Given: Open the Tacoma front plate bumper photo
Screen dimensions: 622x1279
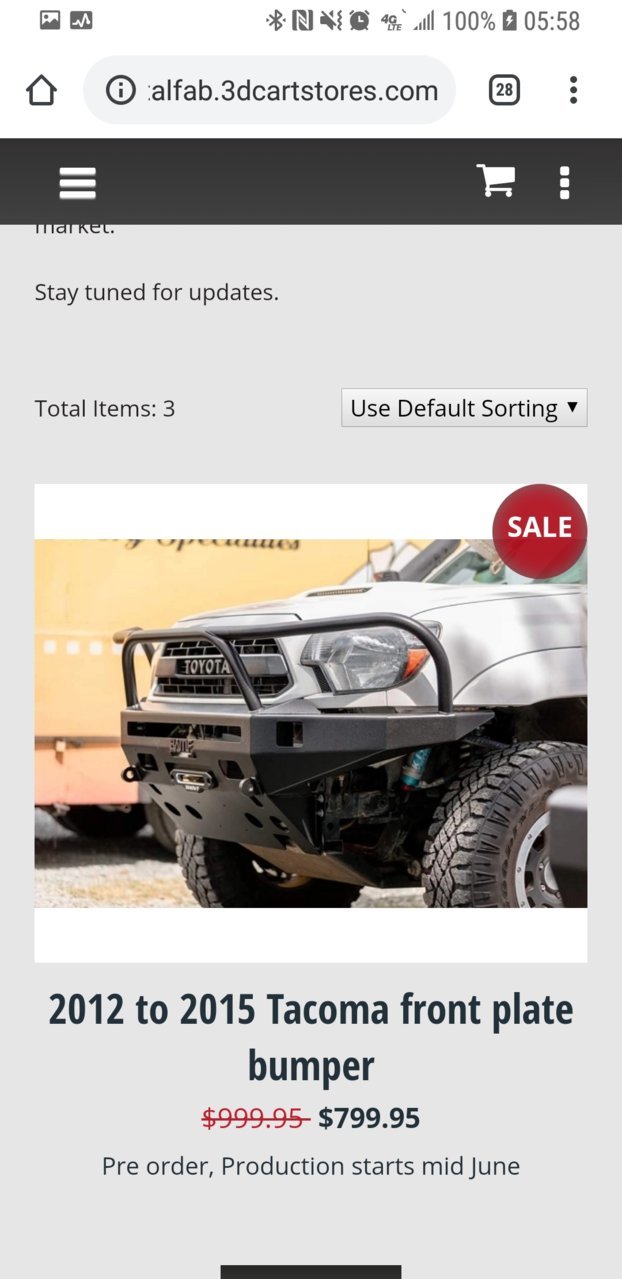Looking at the screenshot, I should (x=311, y=723).
